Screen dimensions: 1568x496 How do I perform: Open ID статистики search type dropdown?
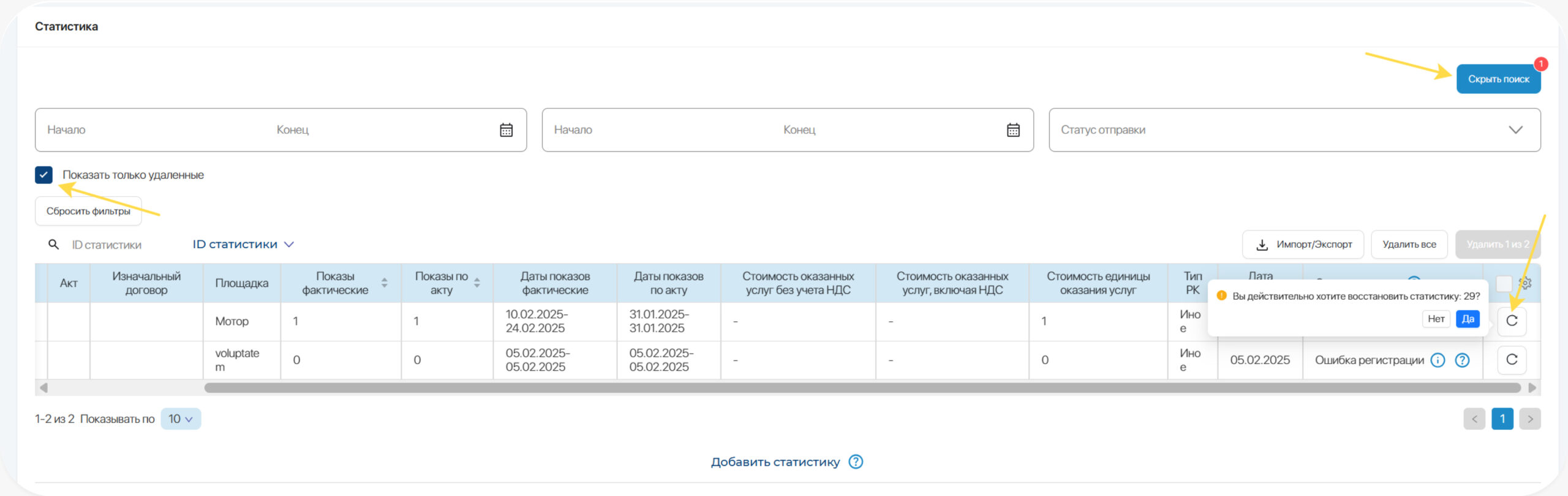(243, 245)
